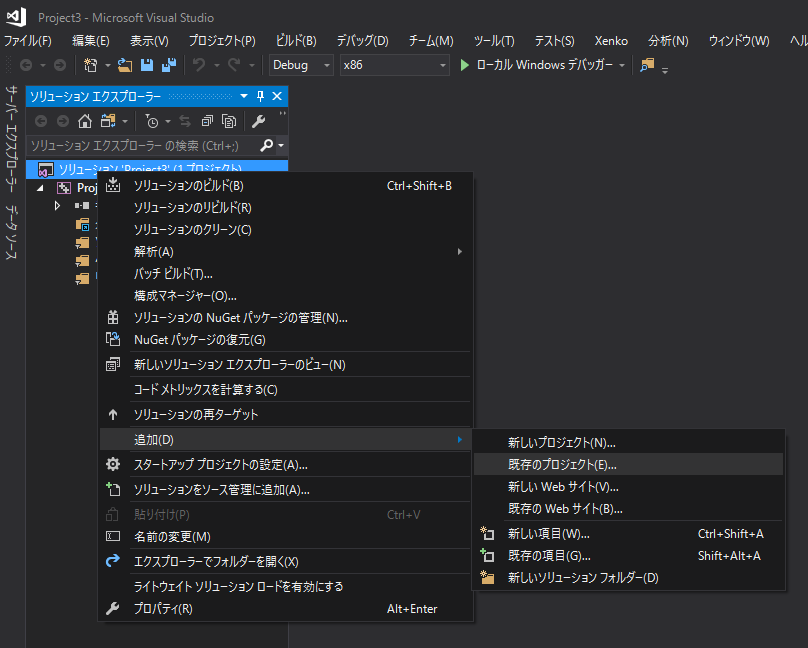The image size is (808, 648).
Task: Click the pending changes filter clock icon
Action: pyautogui.click(x=152, y=121)
